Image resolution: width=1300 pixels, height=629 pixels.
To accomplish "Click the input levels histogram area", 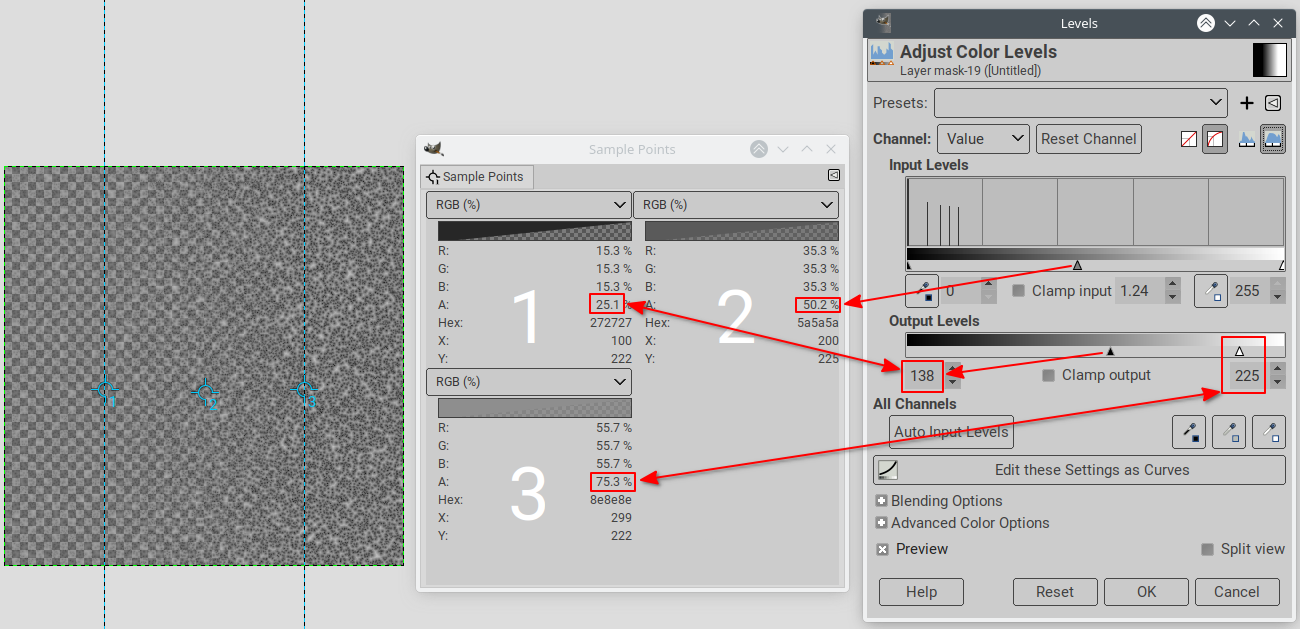I will (1095, 211).
